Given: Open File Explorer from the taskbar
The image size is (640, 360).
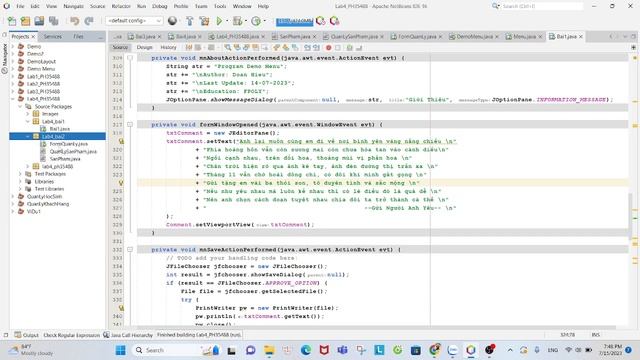Looking at the screenshot, I should [x=269, y=350].
